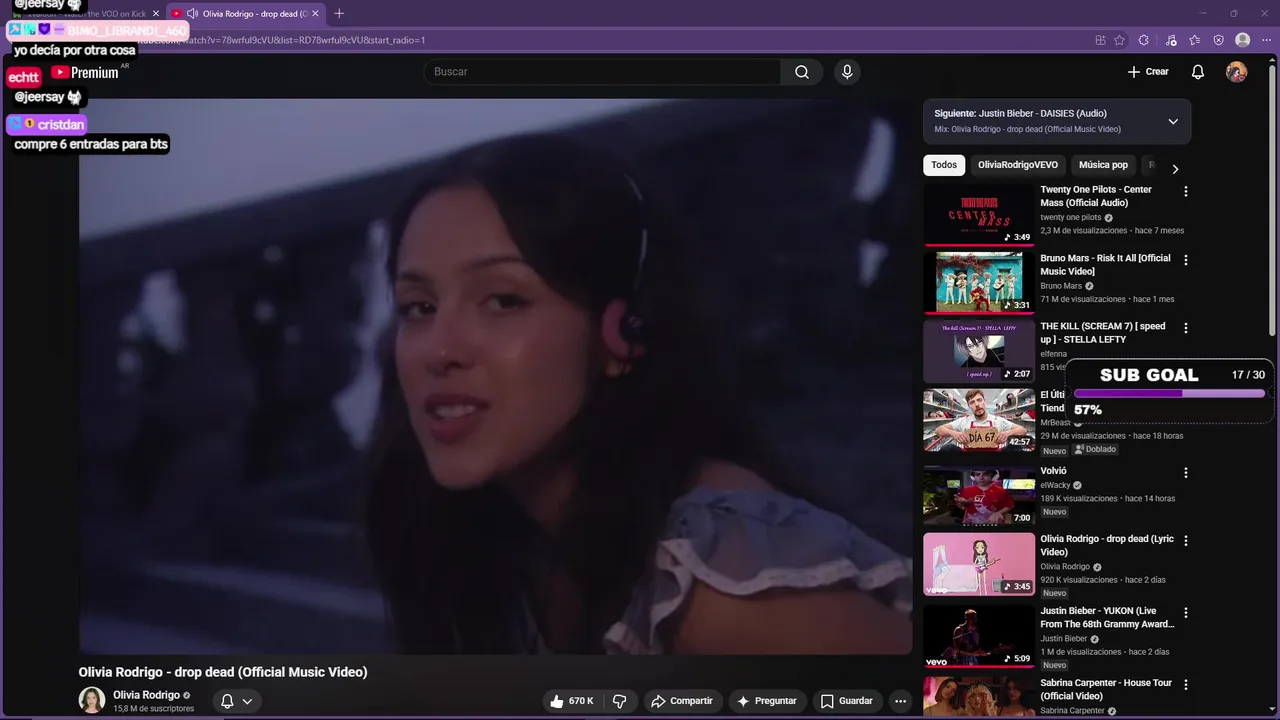Open options for Sabrina Carpenter House Tour

pyautogui.click(x=1186, y=685)
